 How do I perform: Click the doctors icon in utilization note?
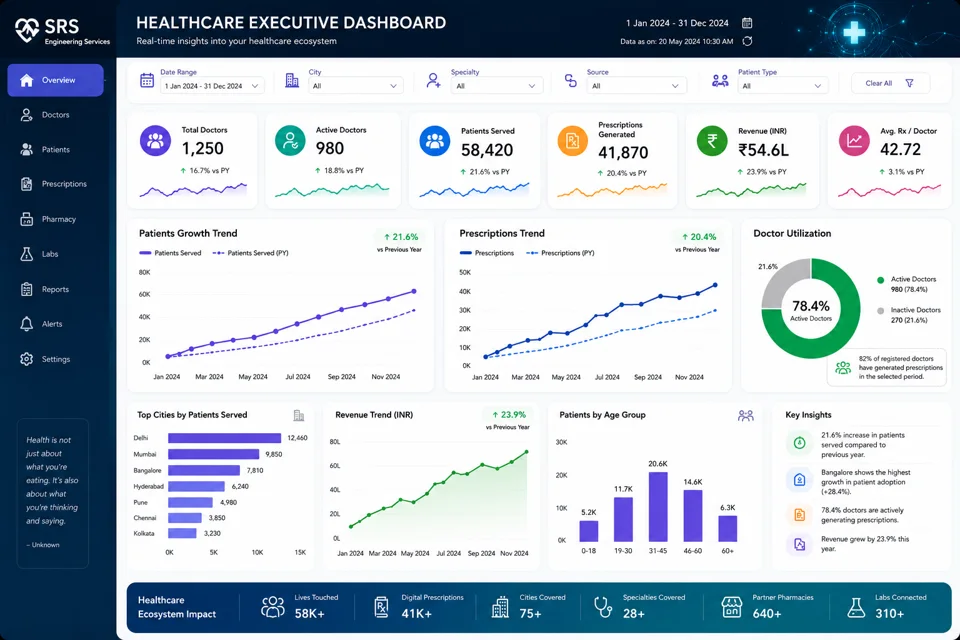844,367
